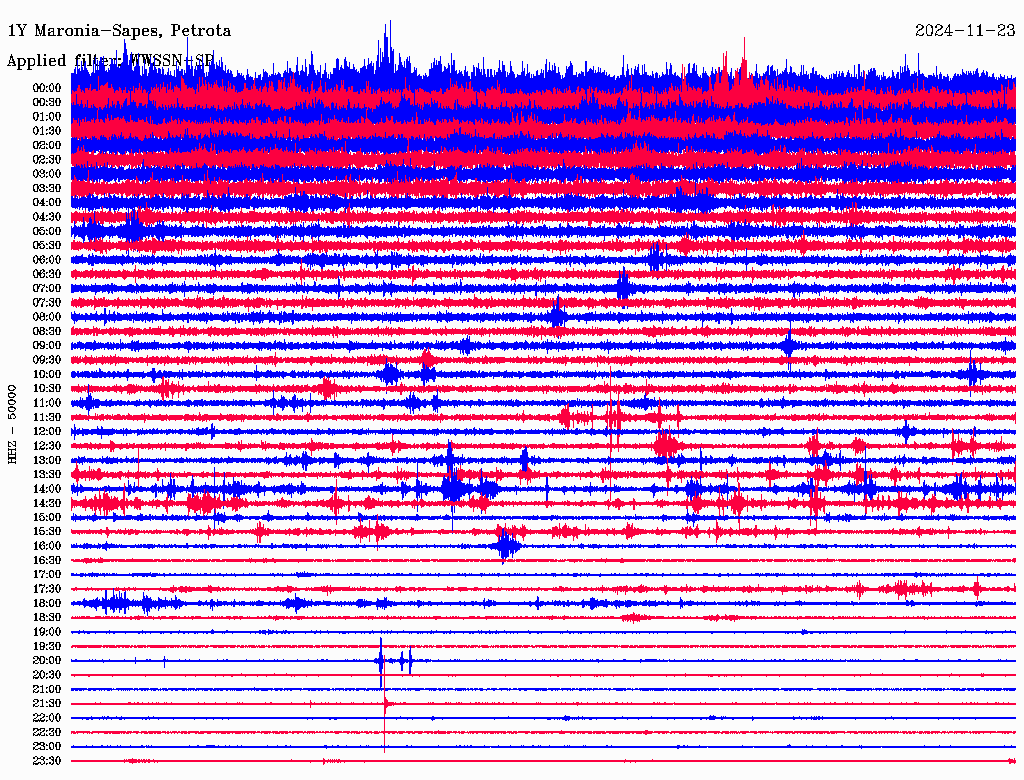This screenshot has width=1024, height=780.
Task: Select the date 2024-11-23 label
Action: 964,31
